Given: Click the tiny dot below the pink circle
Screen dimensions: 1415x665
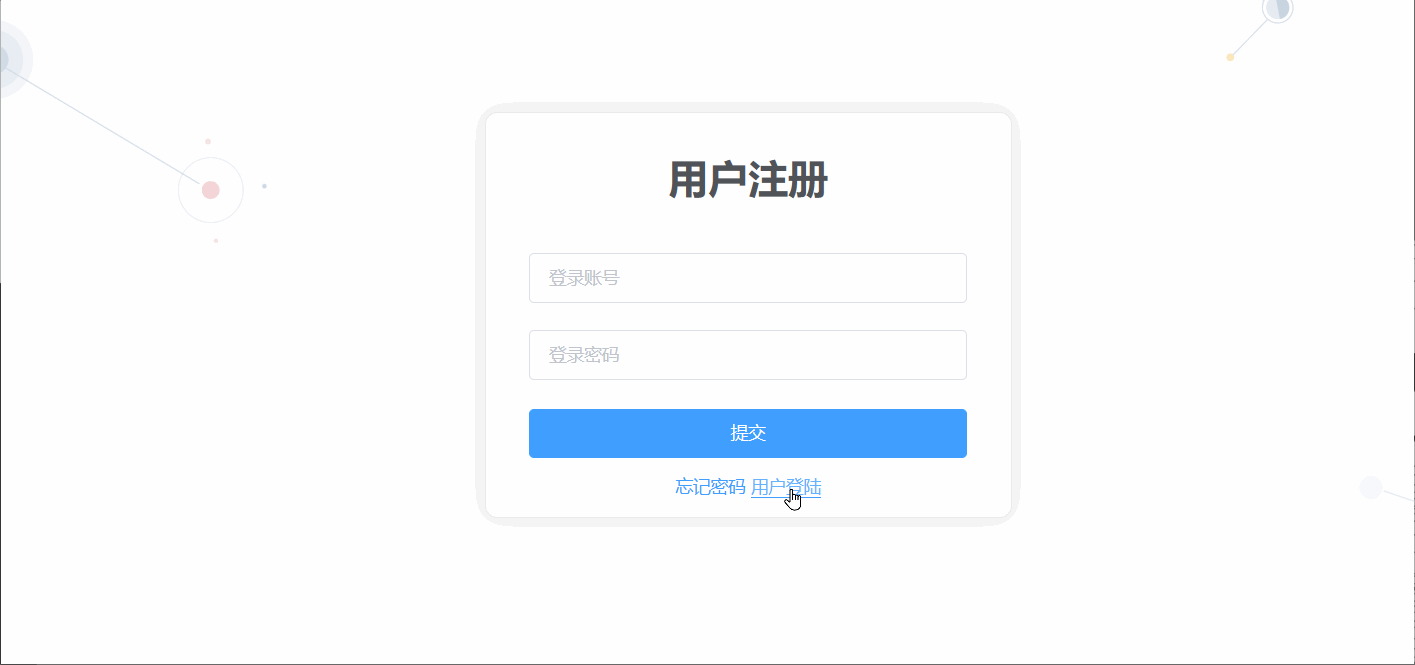Looking at the screenshot, I should 215,240.
